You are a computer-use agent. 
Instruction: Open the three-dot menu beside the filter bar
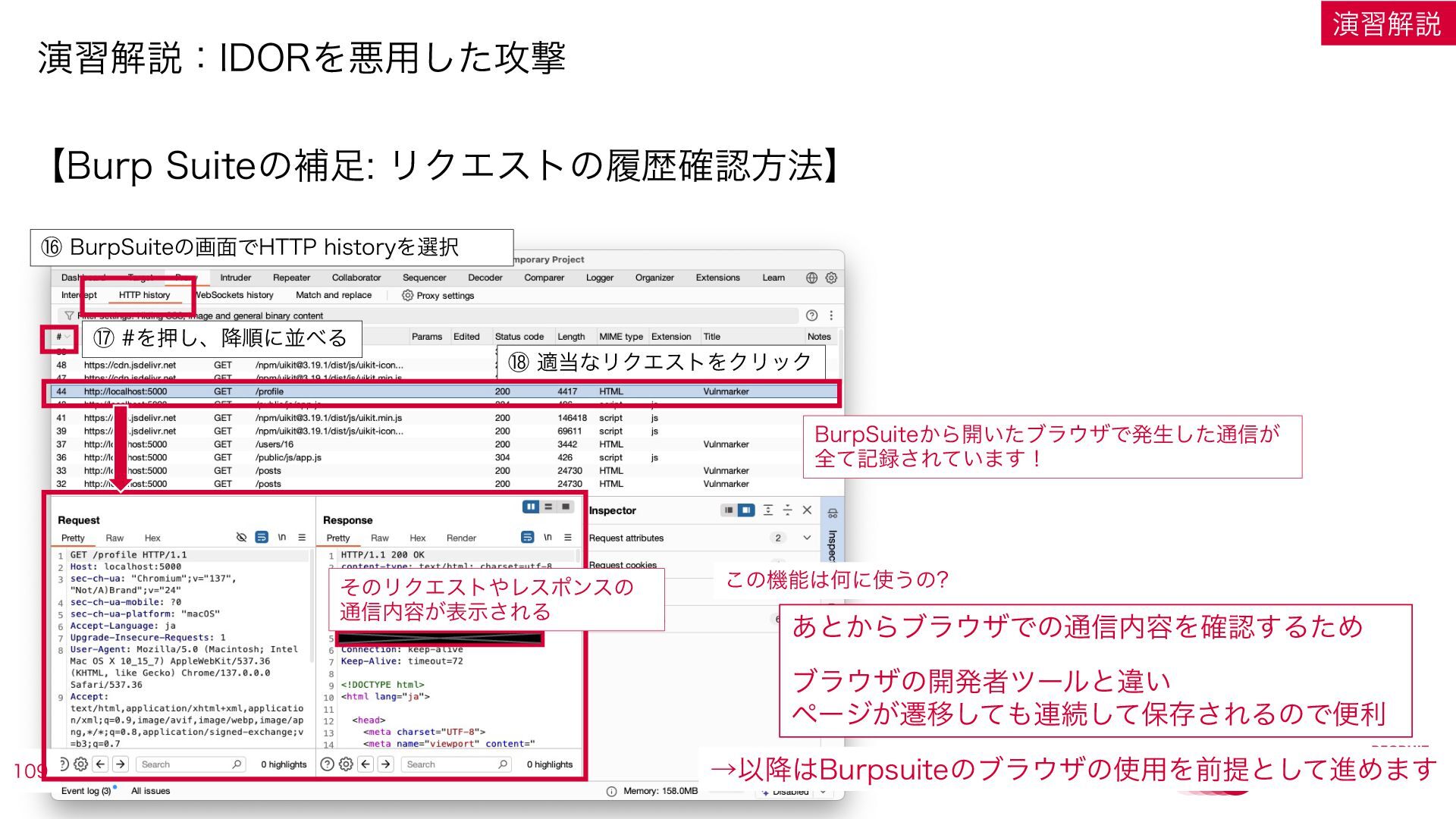coord(831,315)
